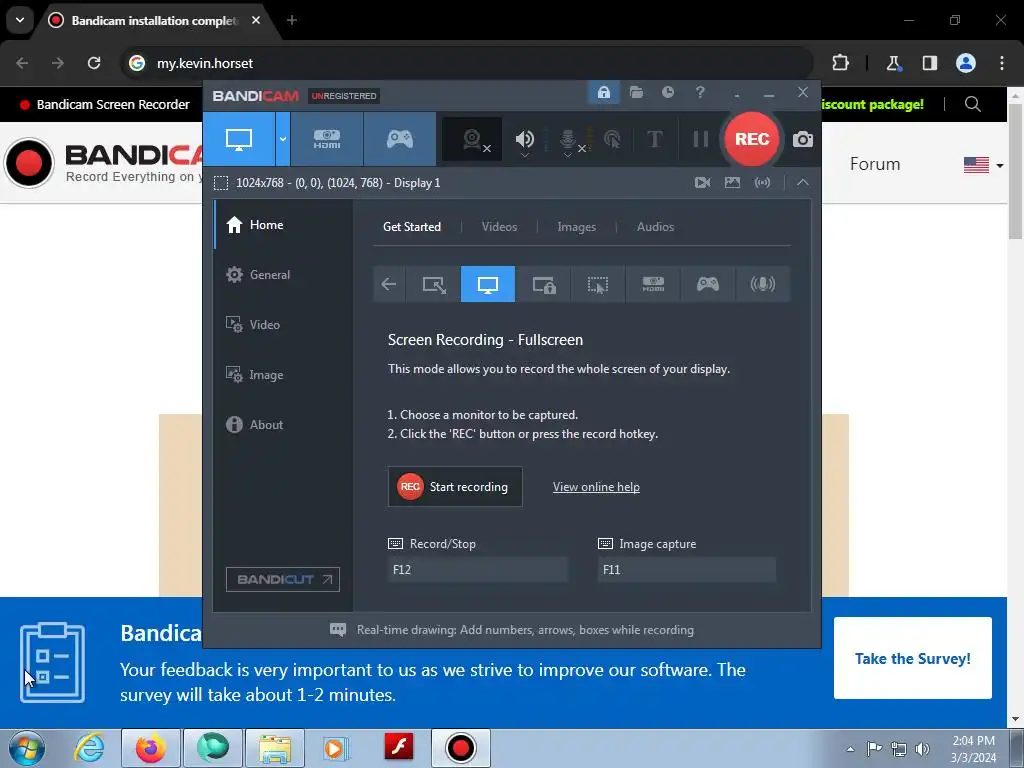Click Record/Stop hotkey field F12

[x=477, y=569]
